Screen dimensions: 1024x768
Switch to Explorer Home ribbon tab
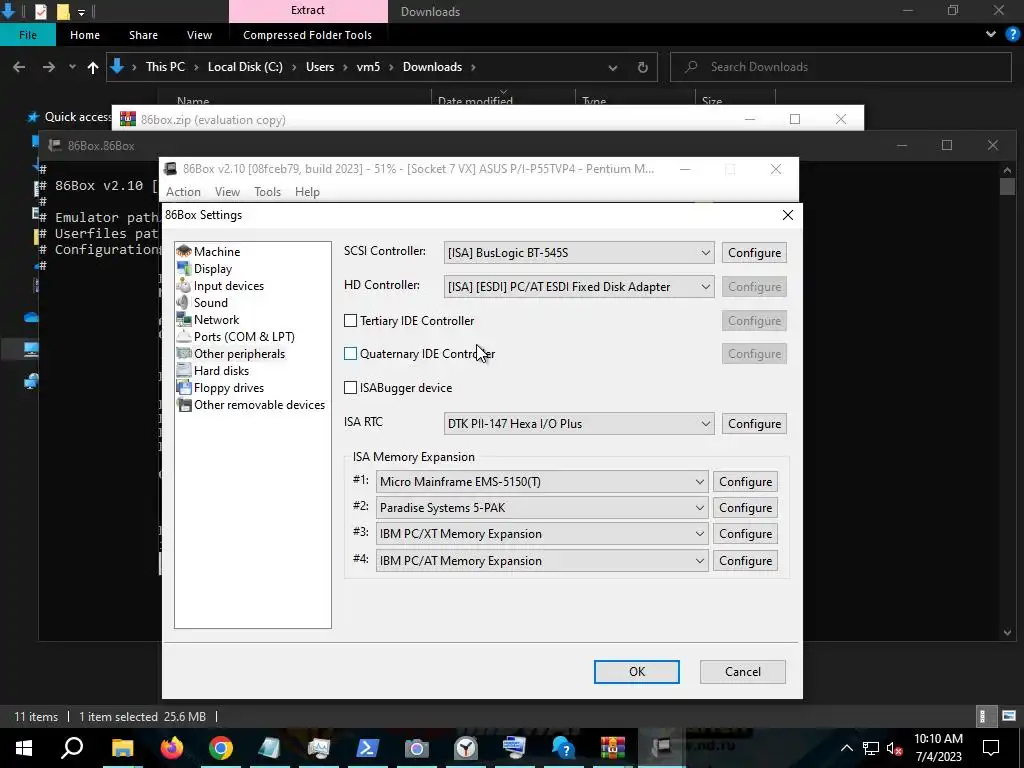click(x=85, y=35)
